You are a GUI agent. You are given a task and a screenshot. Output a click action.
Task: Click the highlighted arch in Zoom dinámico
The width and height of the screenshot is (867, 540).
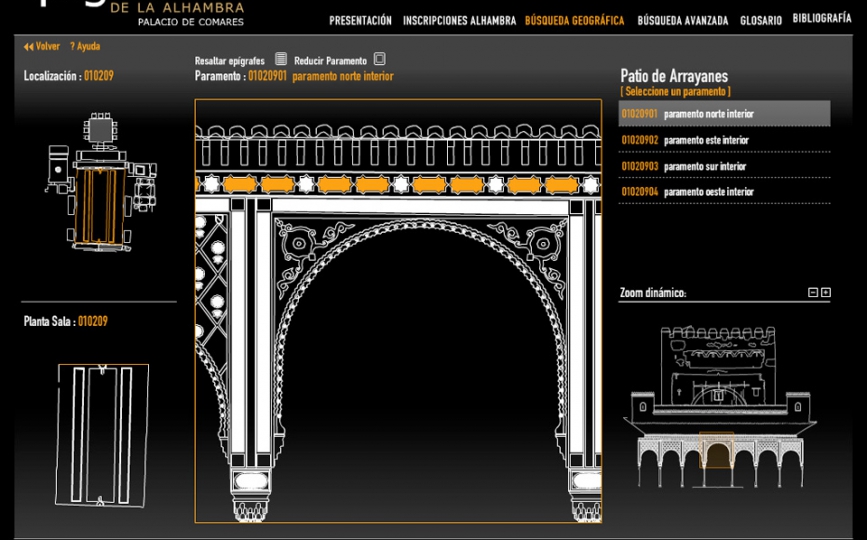[717, 453]
